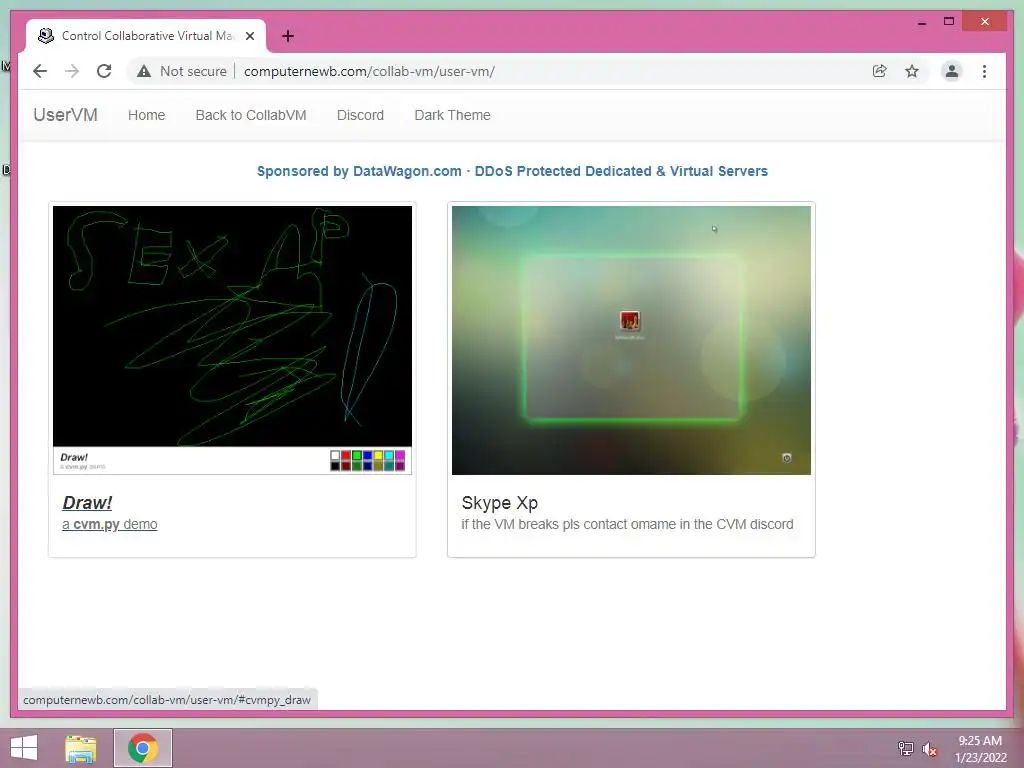This screenshot has width=1024, height=768.
Task: Open the Home nav item
Action: pyautogui.click(x=146, y=115)
